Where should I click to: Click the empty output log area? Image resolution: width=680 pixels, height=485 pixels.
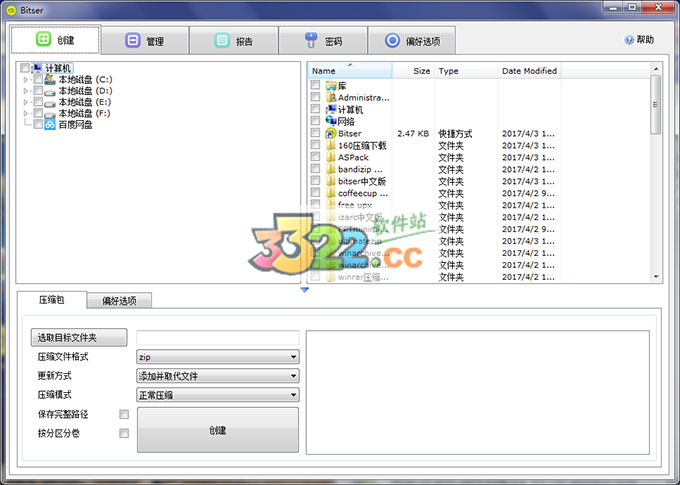tap(478, 393)
